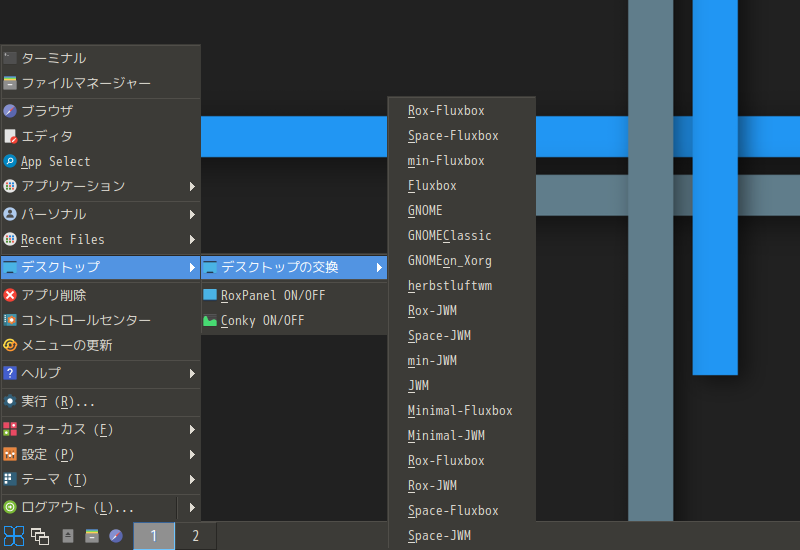This screenshot has height=550, width=800.
Task: Expand the アプリケーション submenu arrow
Action: point(192,186)
